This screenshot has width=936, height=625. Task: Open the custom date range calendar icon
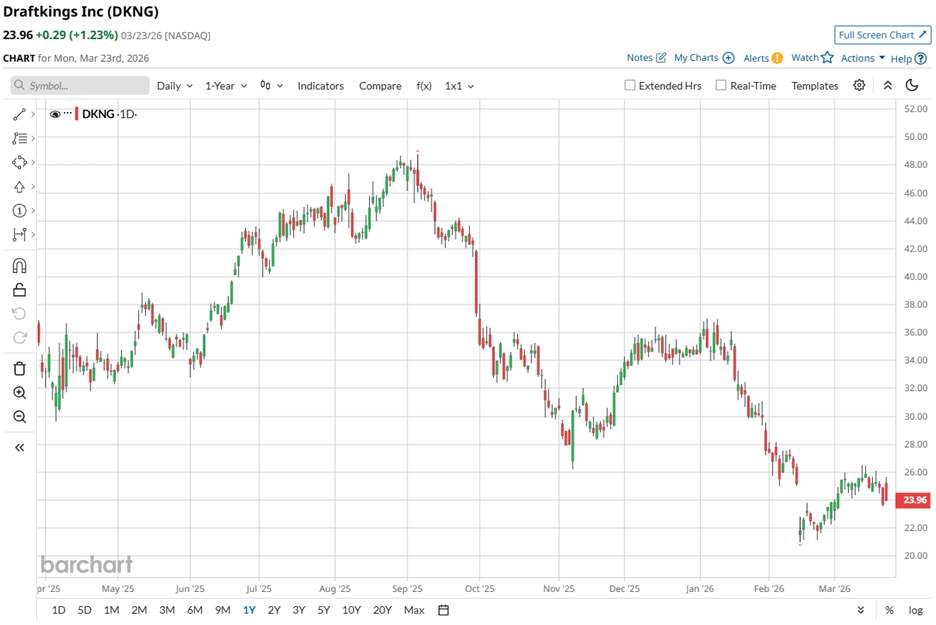tap(443, 610)
